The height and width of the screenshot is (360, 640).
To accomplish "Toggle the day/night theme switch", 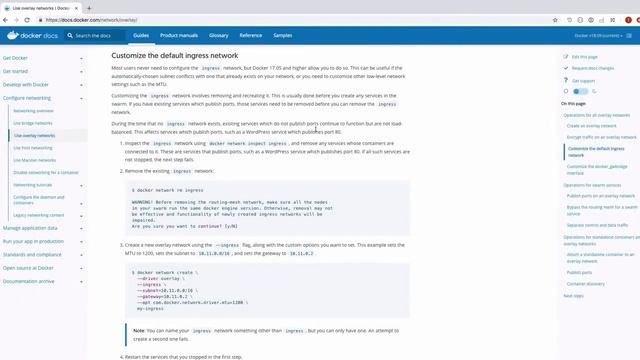I will [580, 91].
